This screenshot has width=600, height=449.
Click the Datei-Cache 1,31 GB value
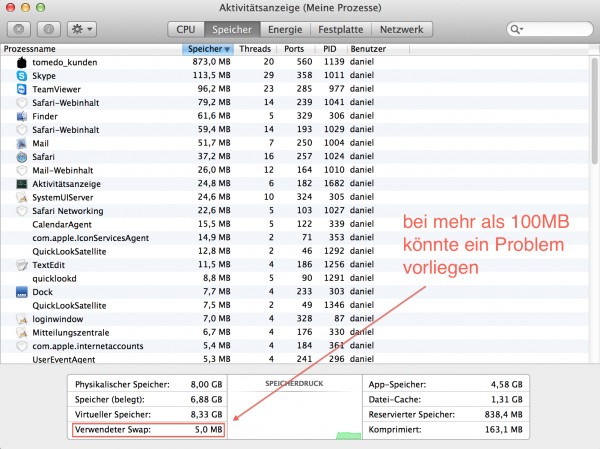click(x=507, y=400)
